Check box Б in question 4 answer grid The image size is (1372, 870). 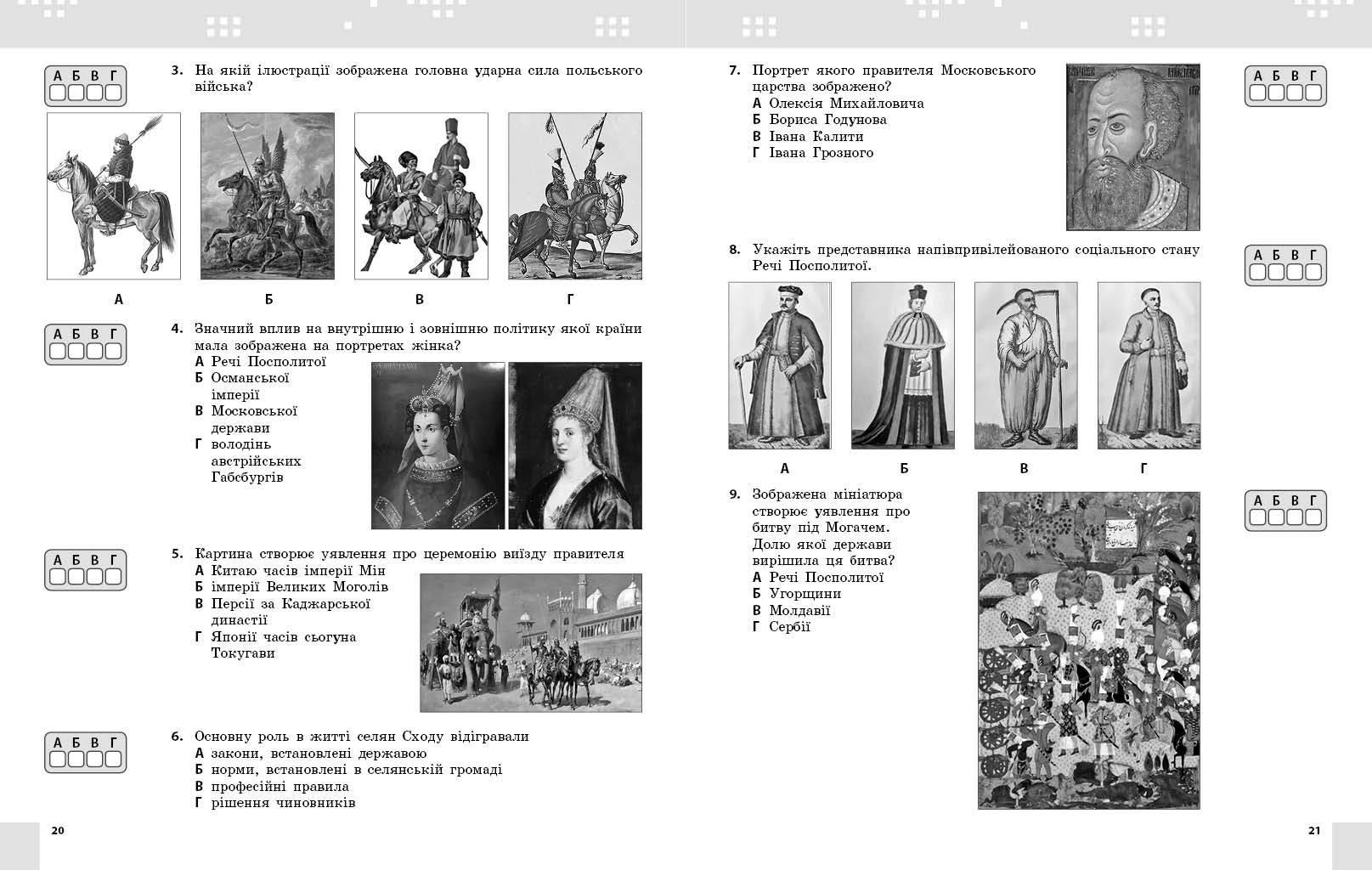point(76,351)
